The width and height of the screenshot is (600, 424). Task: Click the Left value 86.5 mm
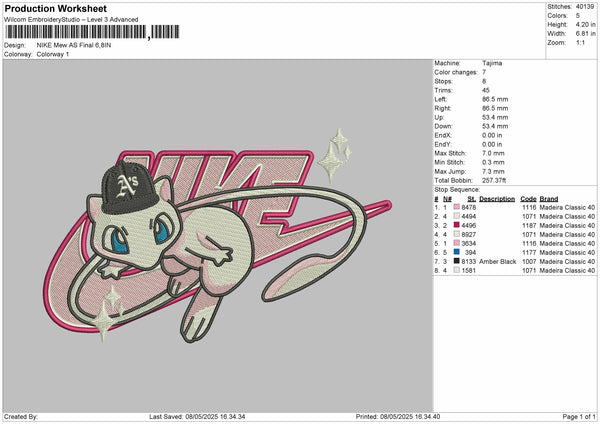[x=495, y=99]
